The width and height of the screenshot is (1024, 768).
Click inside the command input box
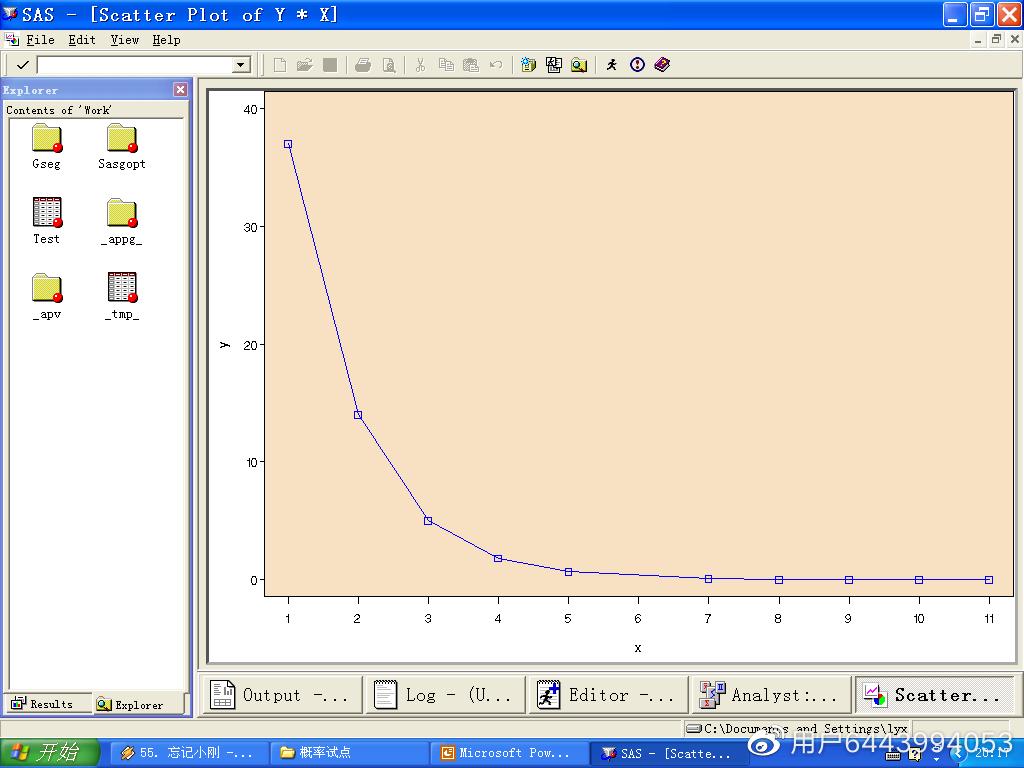(135, 65)
